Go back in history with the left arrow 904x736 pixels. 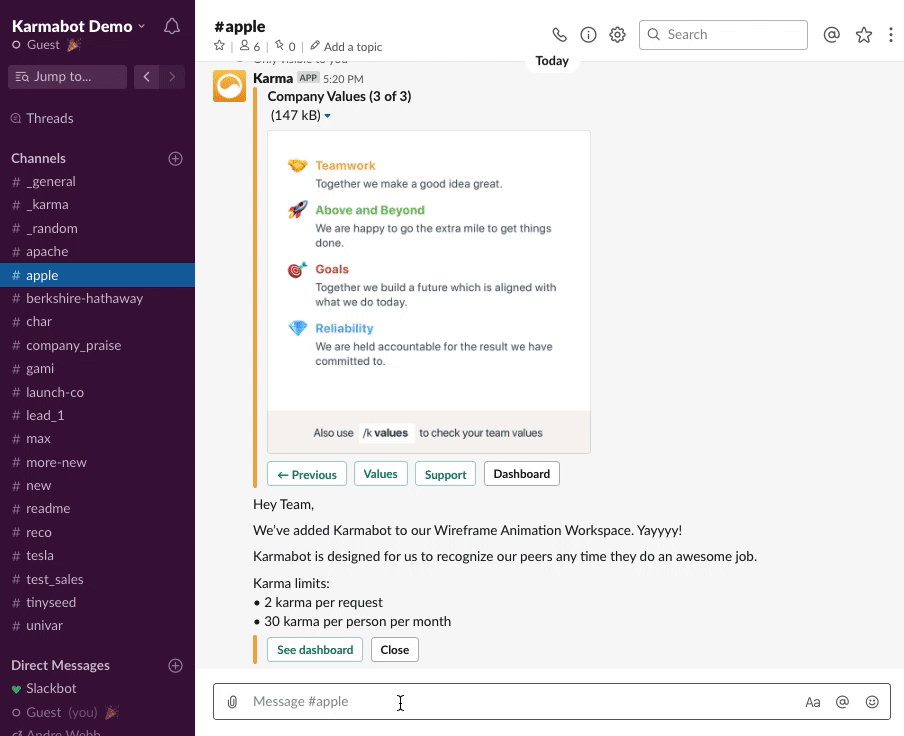pos(146,77)
